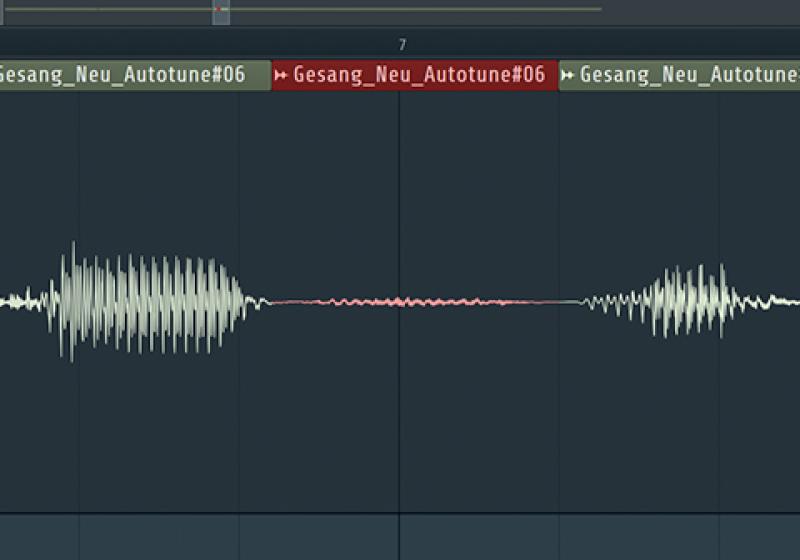Click the bar 7 grid line inside red clip

point(399,204)
